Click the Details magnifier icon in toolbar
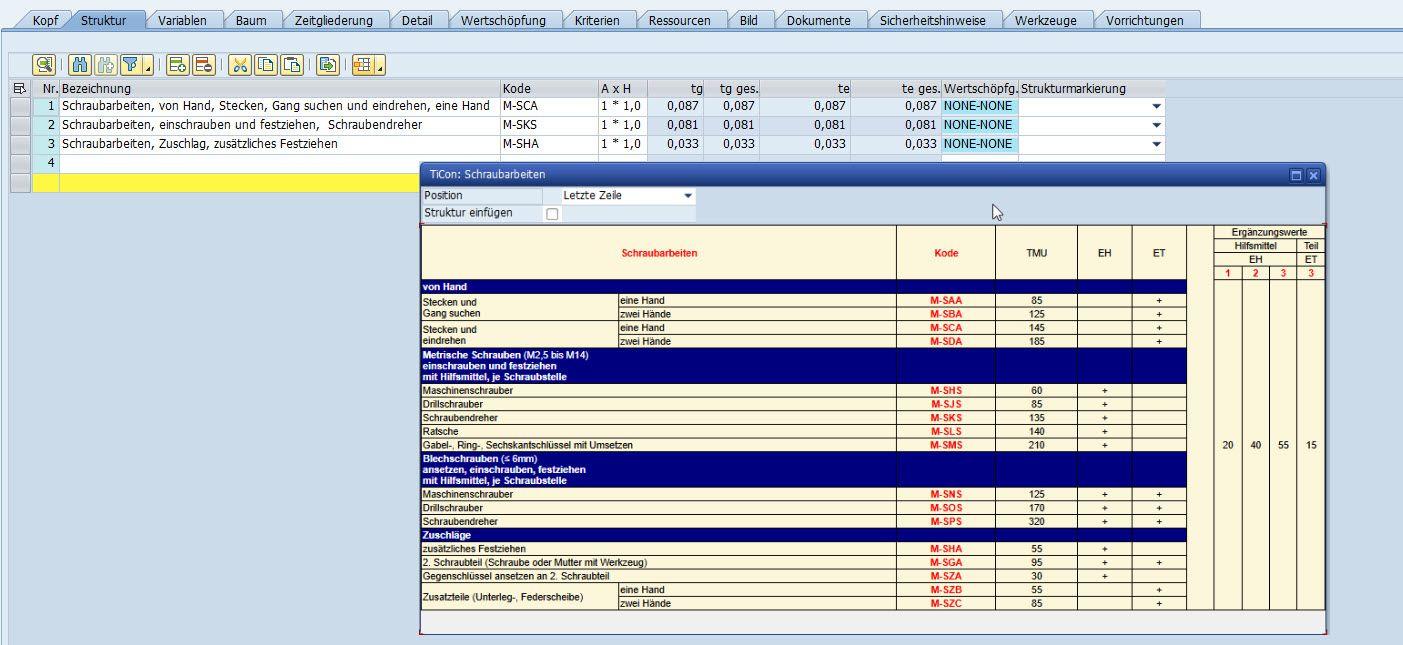1403x645 pixels. (x=44, y=65)
